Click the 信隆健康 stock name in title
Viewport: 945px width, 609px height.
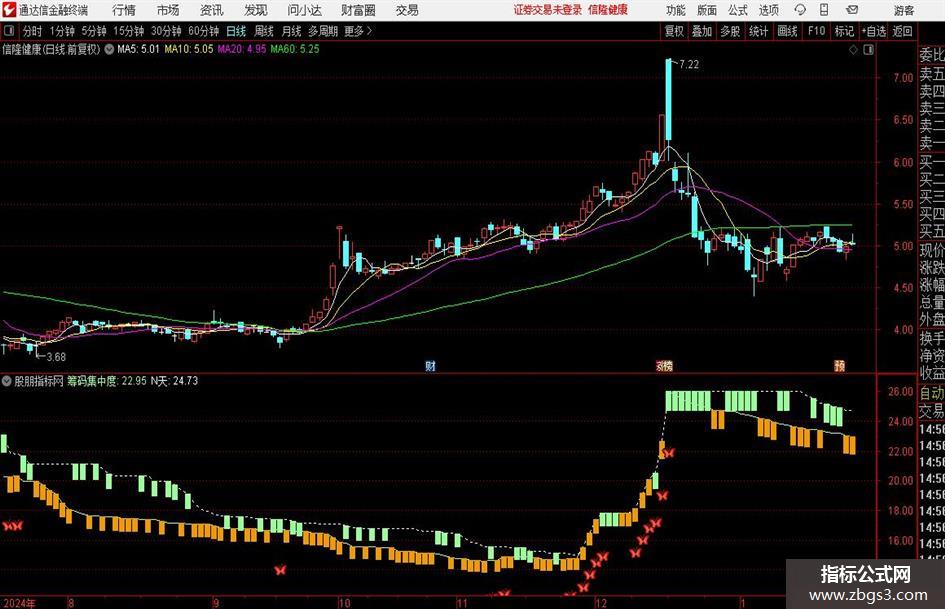pyautogui.click(x=608, y=10)
